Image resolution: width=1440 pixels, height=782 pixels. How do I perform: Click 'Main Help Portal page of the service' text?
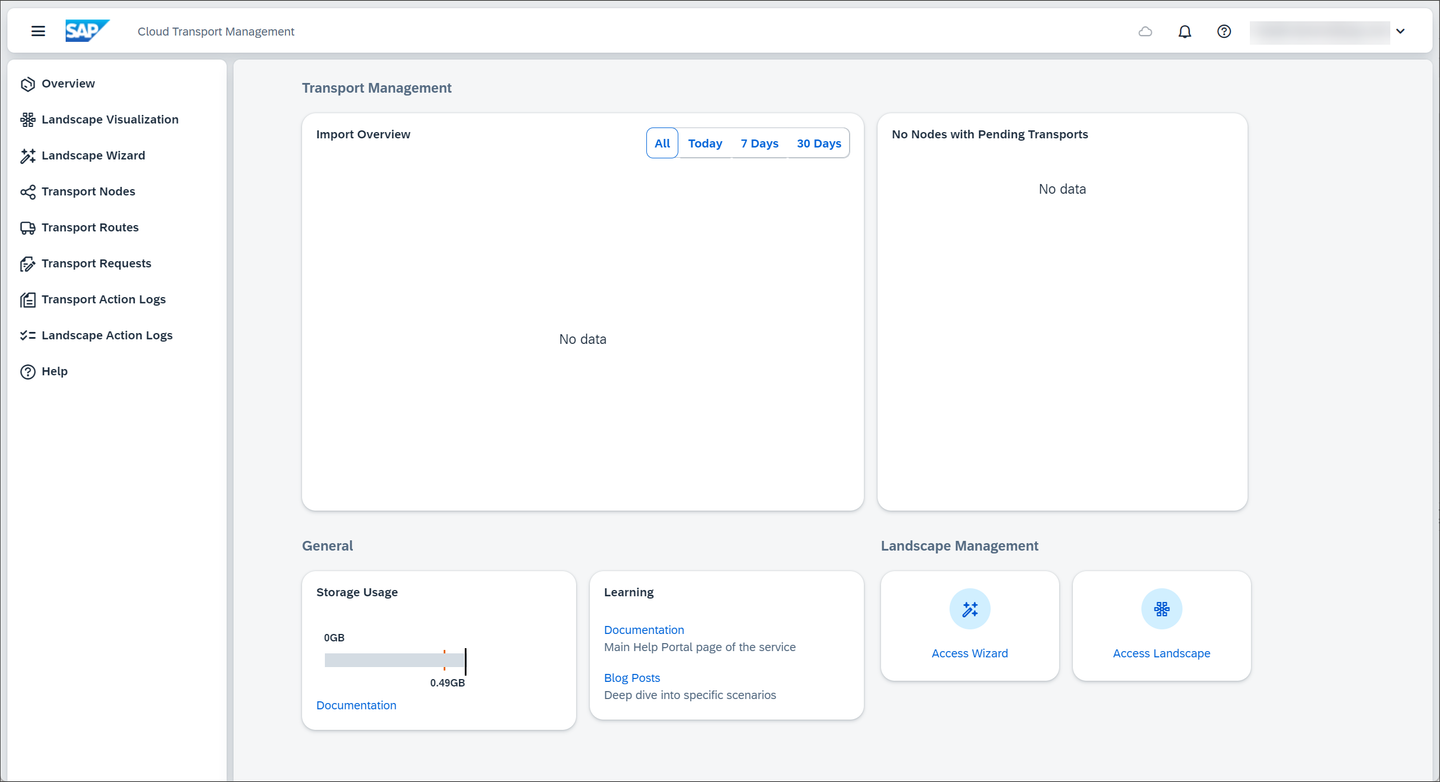(700, 647)
